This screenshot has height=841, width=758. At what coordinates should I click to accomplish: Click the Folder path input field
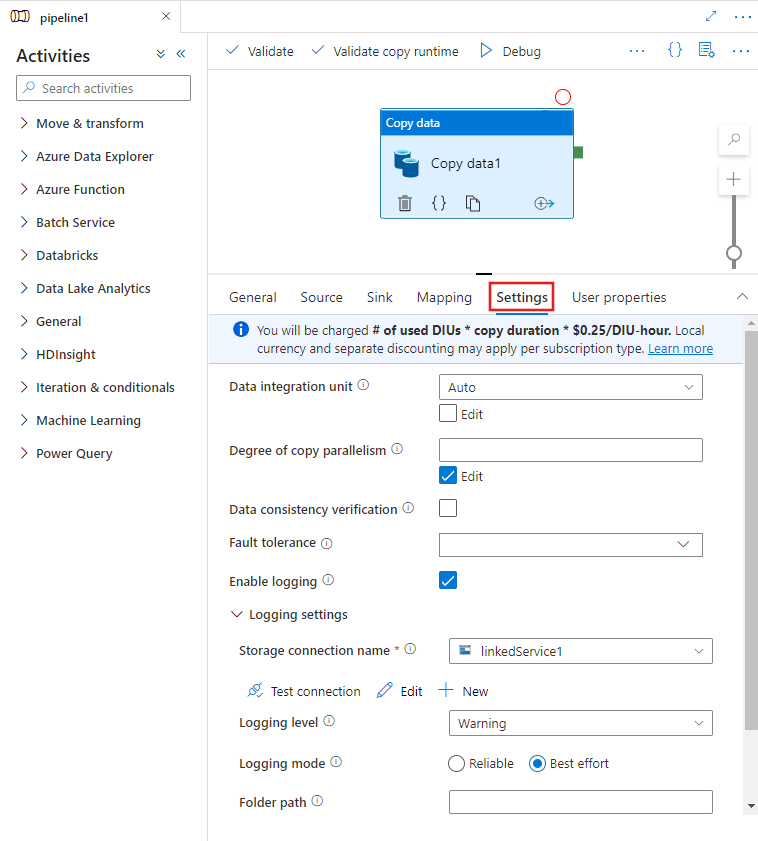pyautogui.click(x=580, y=801)
